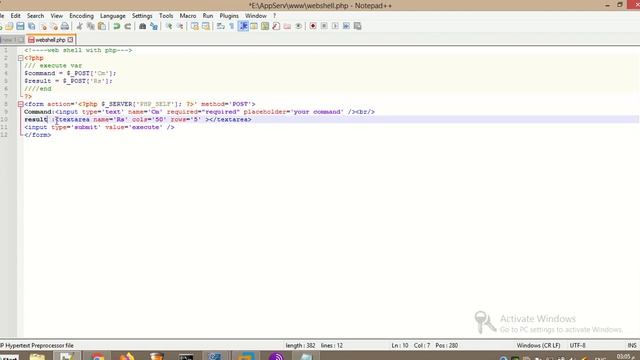640x360 pixels.
Task: Open the ? help menu
Action: pos(274,16)
